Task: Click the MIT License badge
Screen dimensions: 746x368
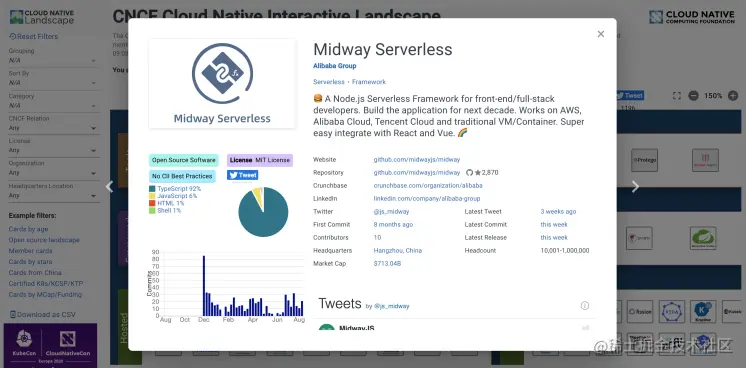Action: click(260, 160)
